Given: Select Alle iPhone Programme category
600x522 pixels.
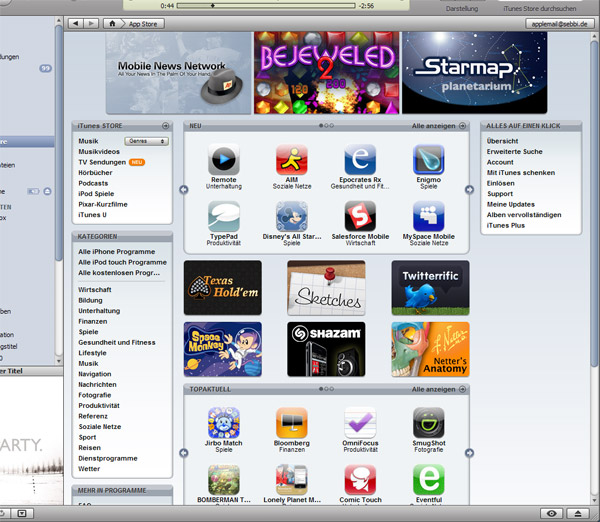Looking at the screenshot, I should tap(122, 251).
